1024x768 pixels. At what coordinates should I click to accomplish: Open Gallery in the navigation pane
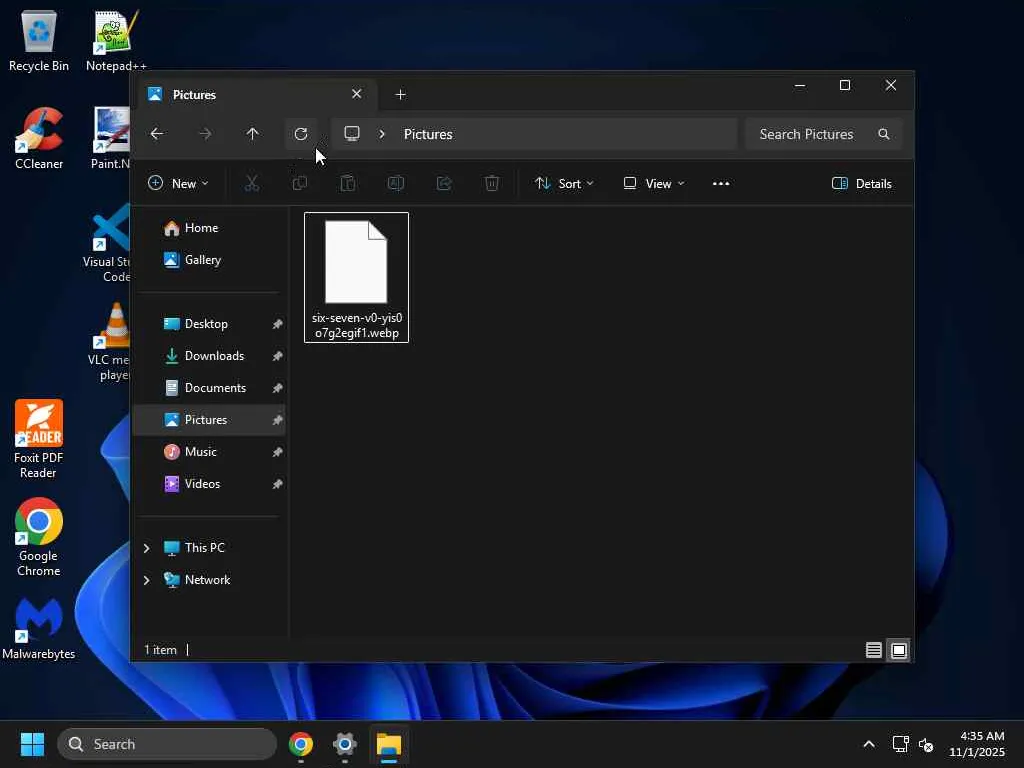coord(209,260)
